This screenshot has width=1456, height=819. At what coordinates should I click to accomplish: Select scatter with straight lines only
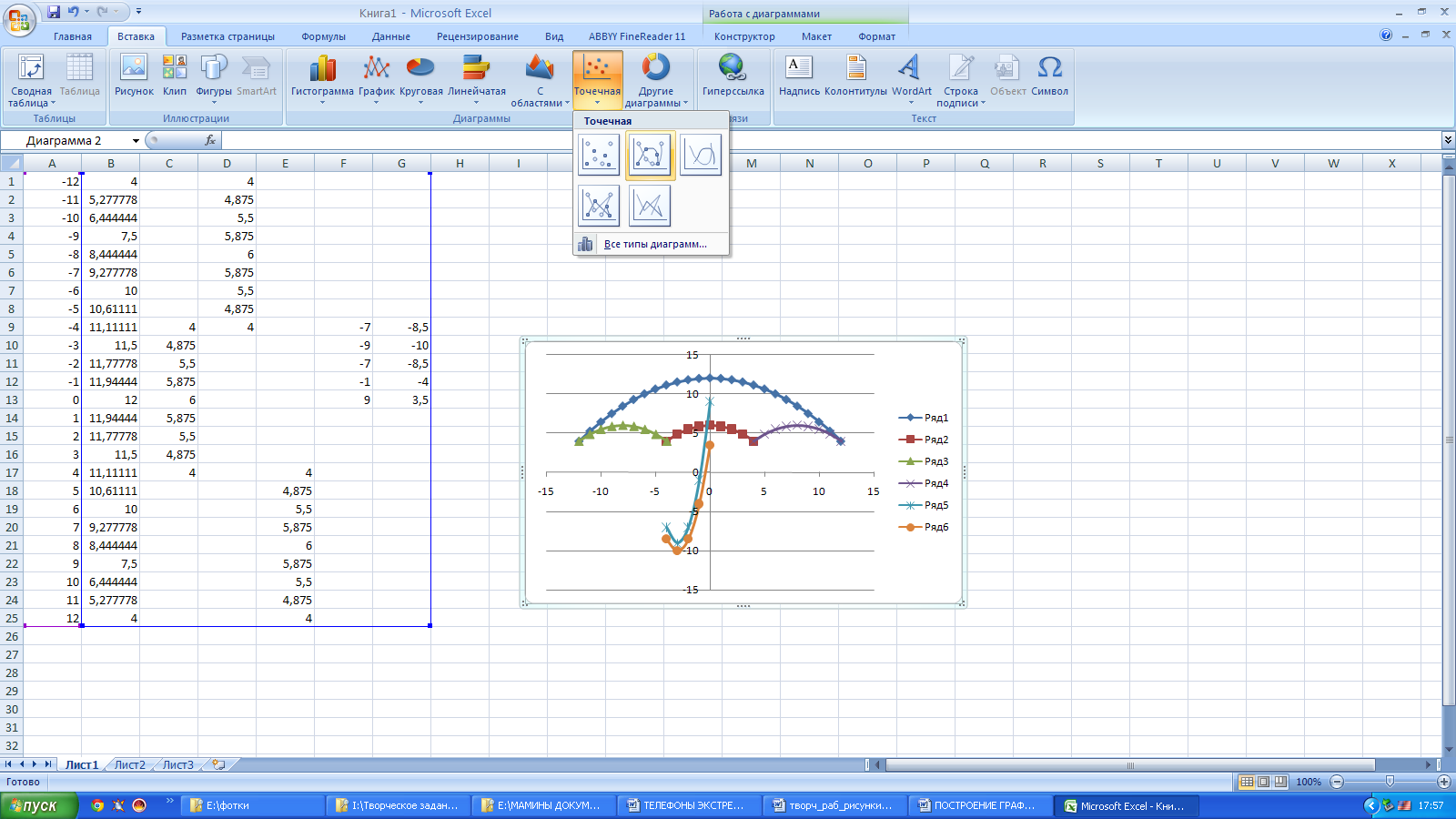[650, 206]
